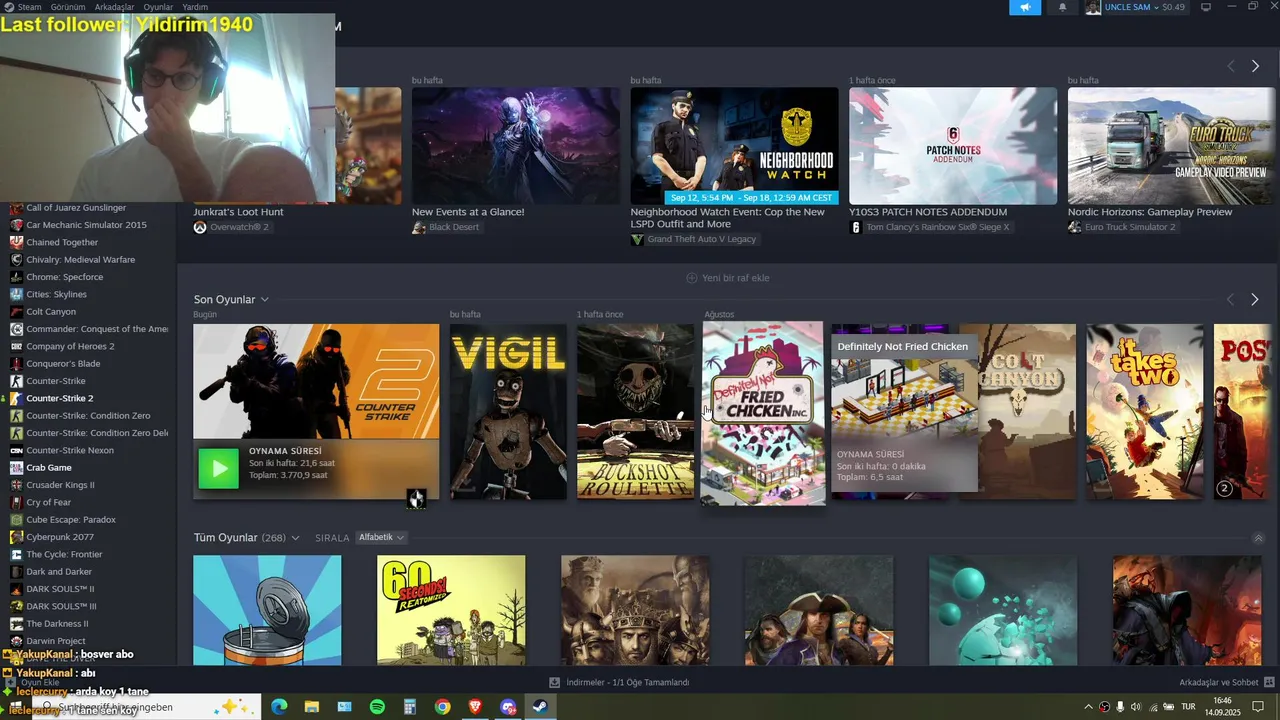The width and height of the screenshot is (1280, 720).
Task: Select Counter-Strike 2 in library list
Action: pyautogui.click(x=59, y=398)
